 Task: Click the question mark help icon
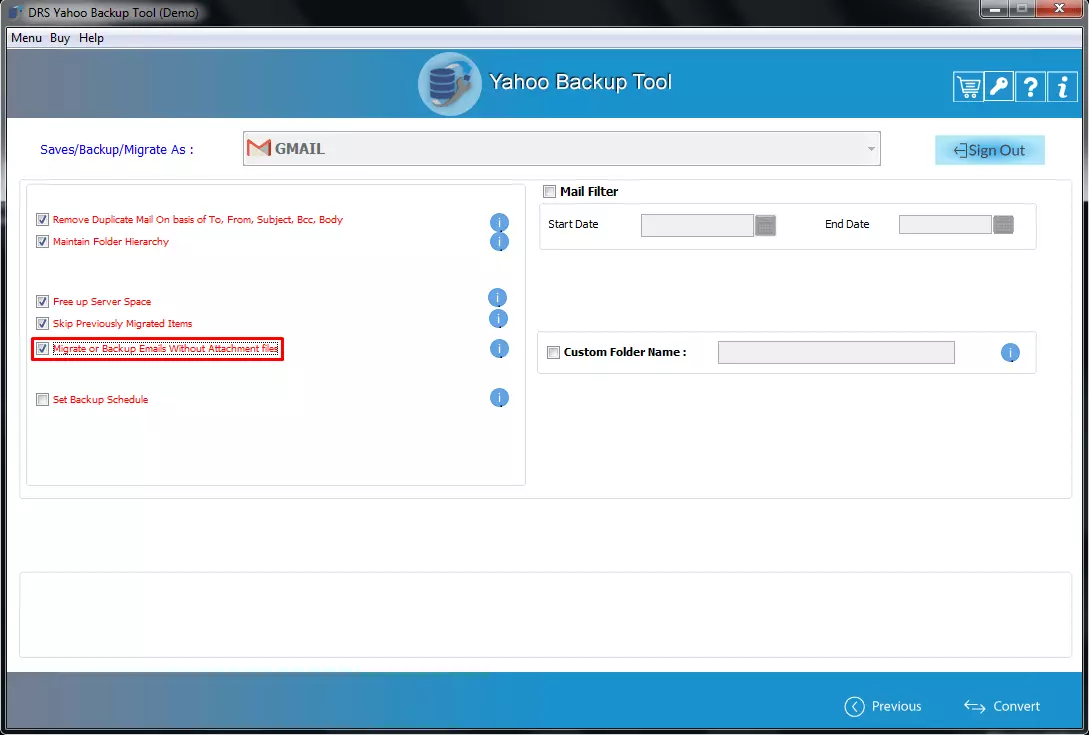click(x=1031, y=87)
